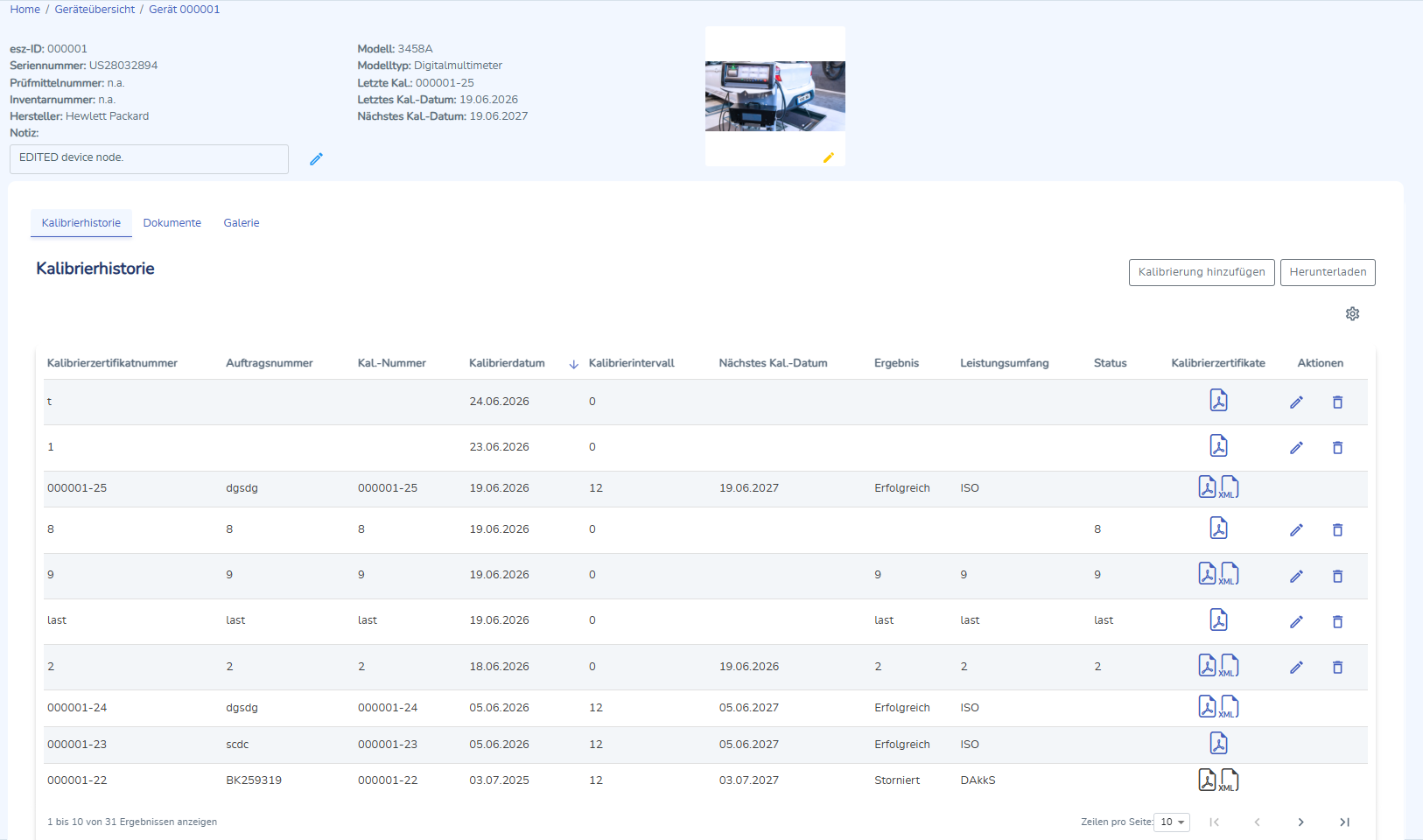Viewport: 1423px width, 840px height.
Task: Sort by Kalibrierdatum column arrow
Action: coord(574,364)
